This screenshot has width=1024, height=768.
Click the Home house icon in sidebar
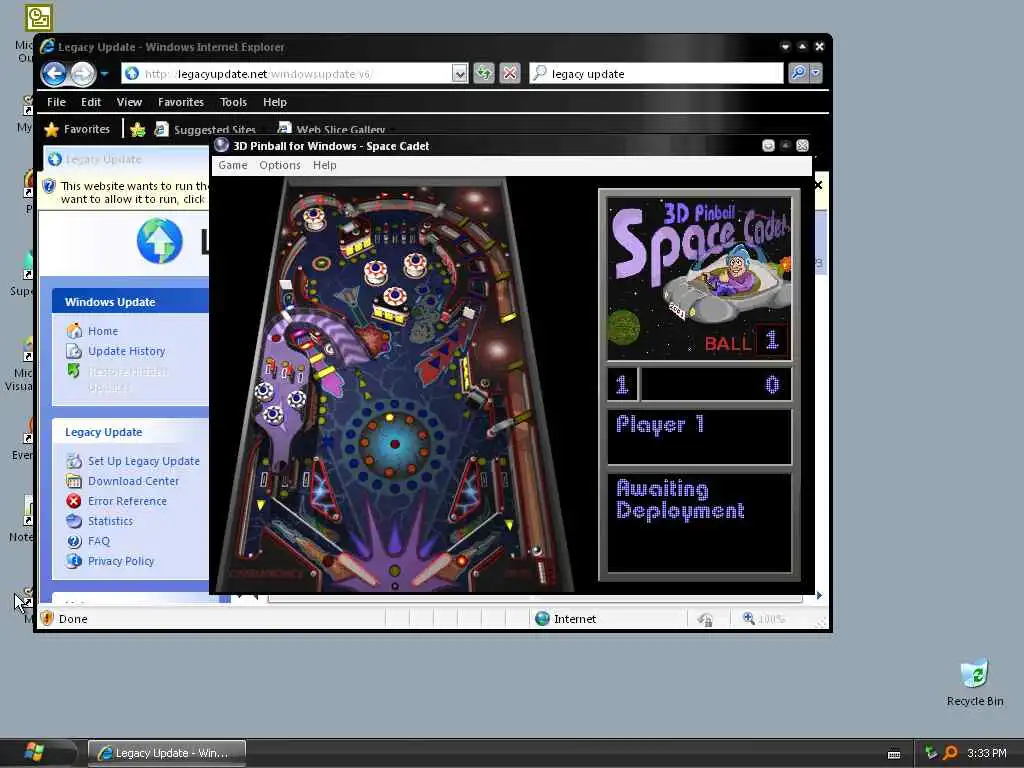coord(74,331)
